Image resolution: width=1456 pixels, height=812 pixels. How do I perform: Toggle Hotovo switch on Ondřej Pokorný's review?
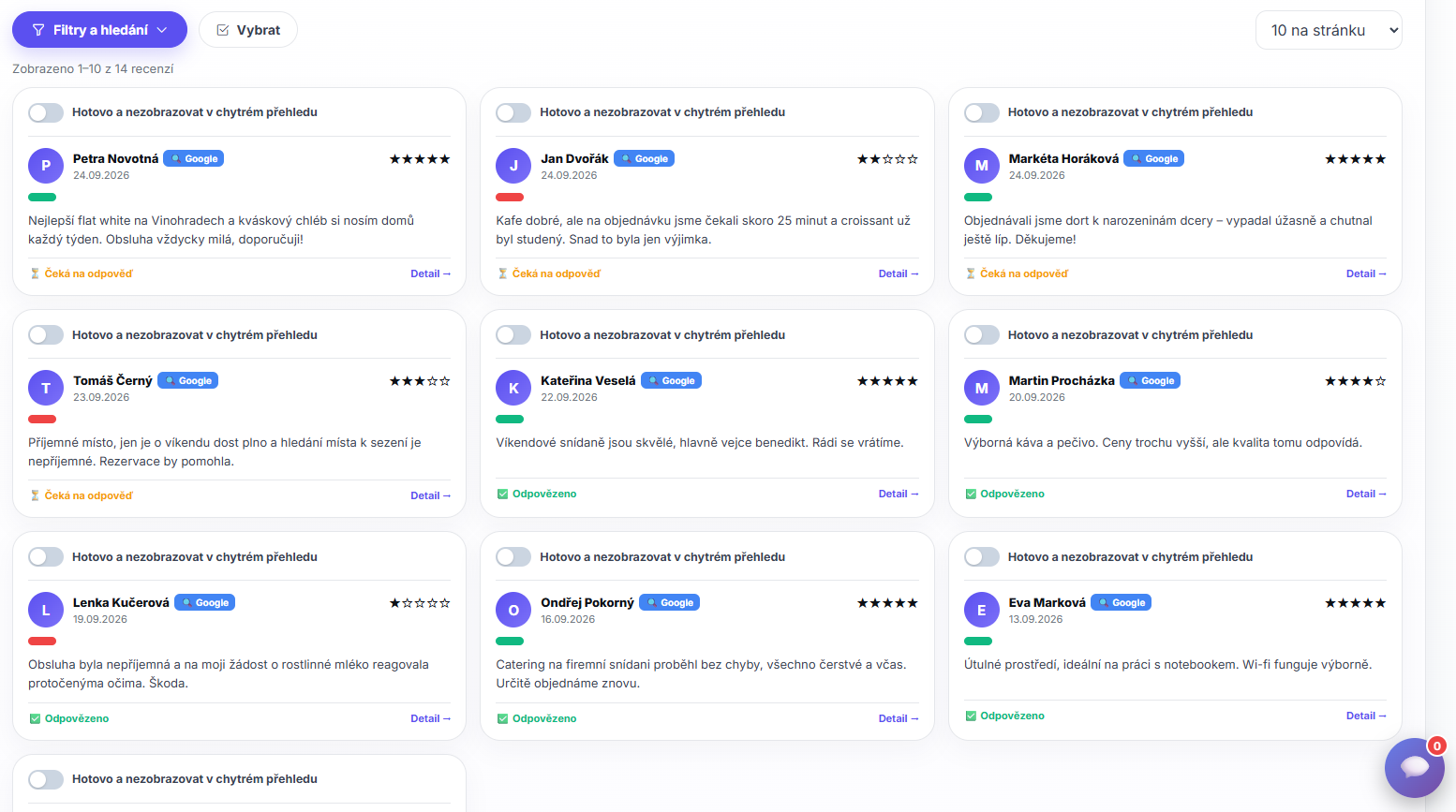(513, 557)
